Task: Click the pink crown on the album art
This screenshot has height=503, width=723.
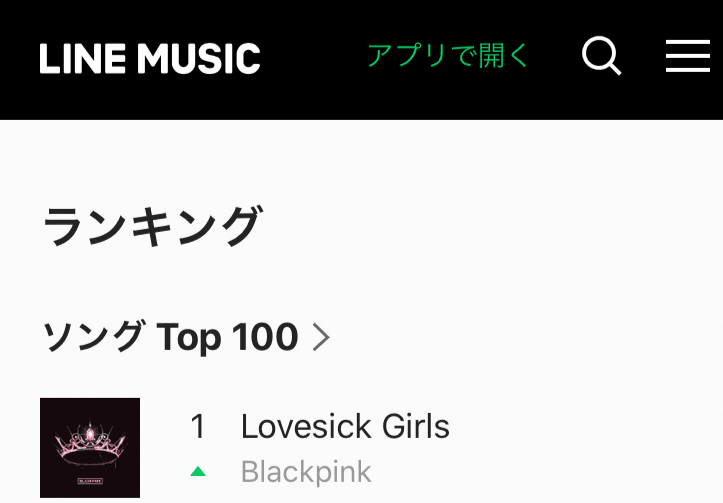Action: [x=90, y=443]
